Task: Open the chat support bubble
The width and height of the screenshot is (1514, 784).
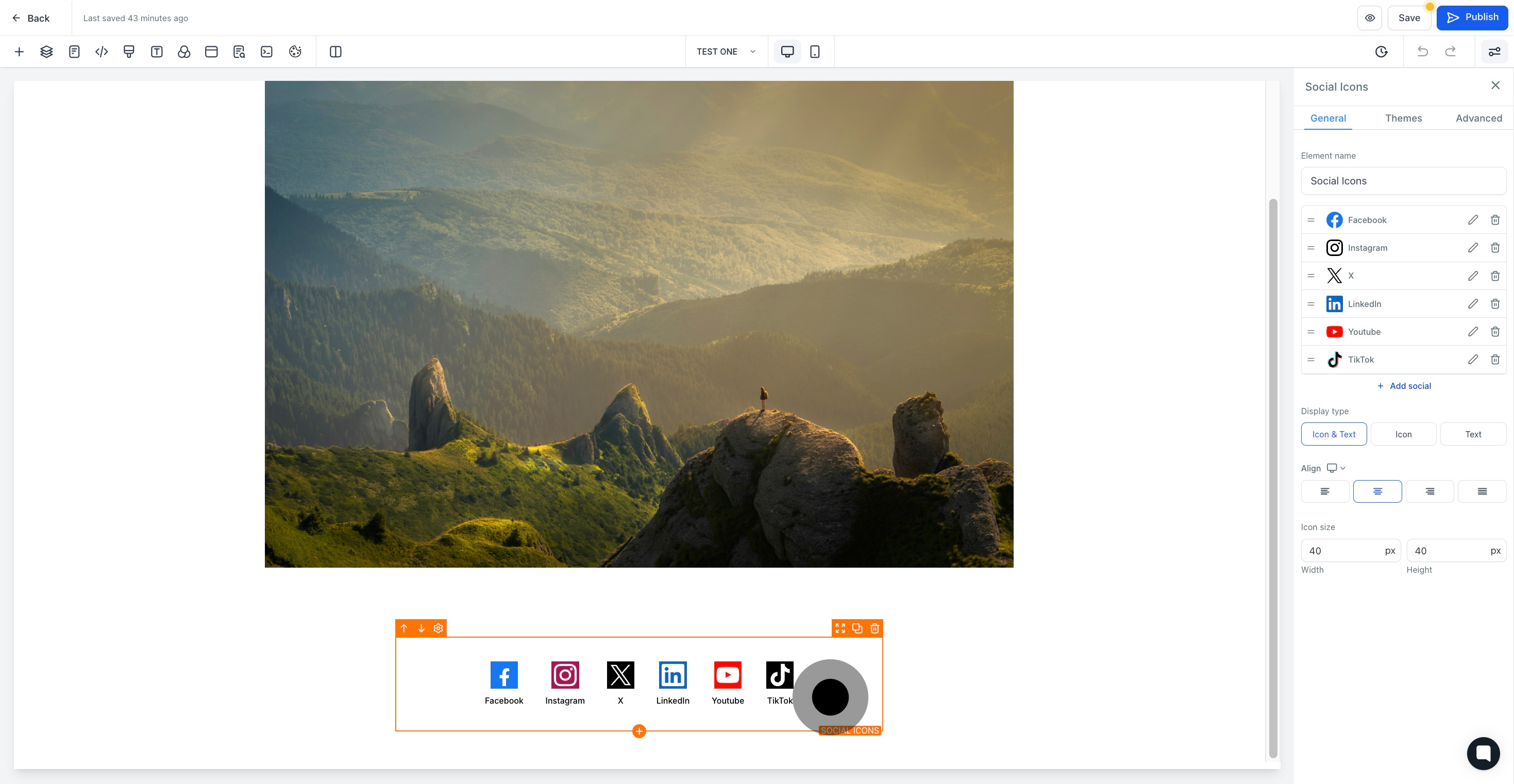Action: point(1483,753)
